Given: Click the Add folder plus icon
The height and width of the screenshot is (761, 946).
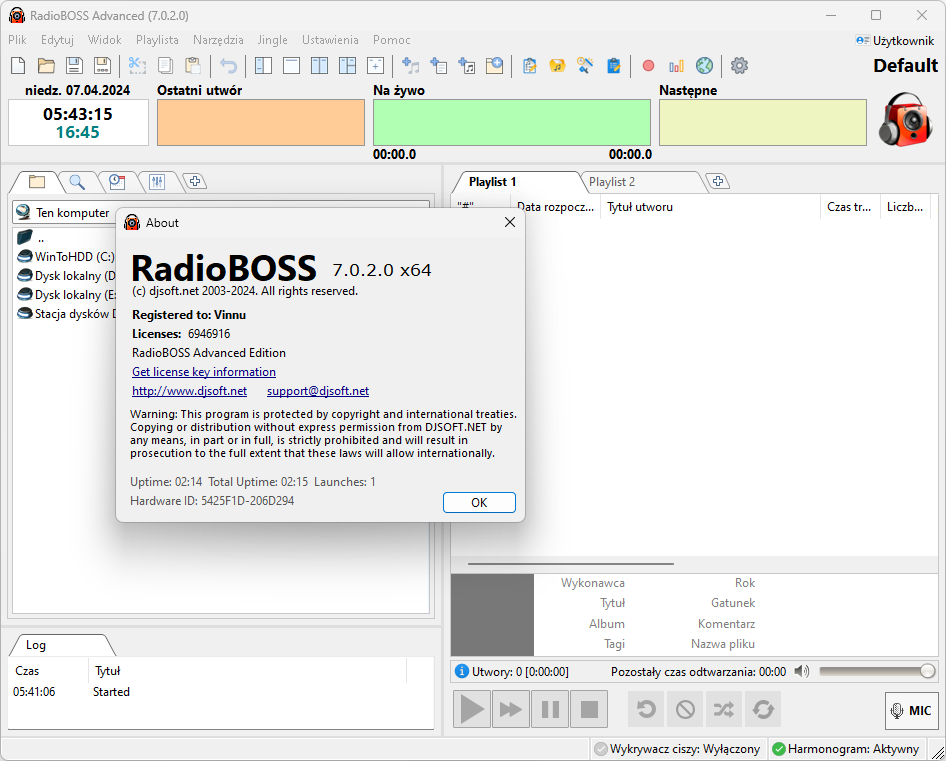Looking at the screenshot, I should pos(494,65).
